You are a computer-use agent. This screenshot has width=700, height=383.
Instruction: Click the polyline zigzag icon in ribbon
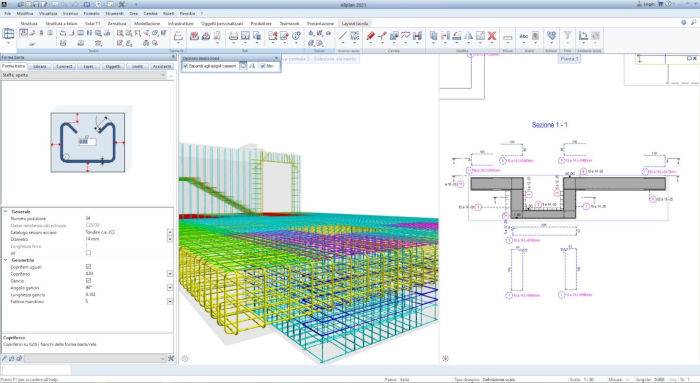(405, 36)
